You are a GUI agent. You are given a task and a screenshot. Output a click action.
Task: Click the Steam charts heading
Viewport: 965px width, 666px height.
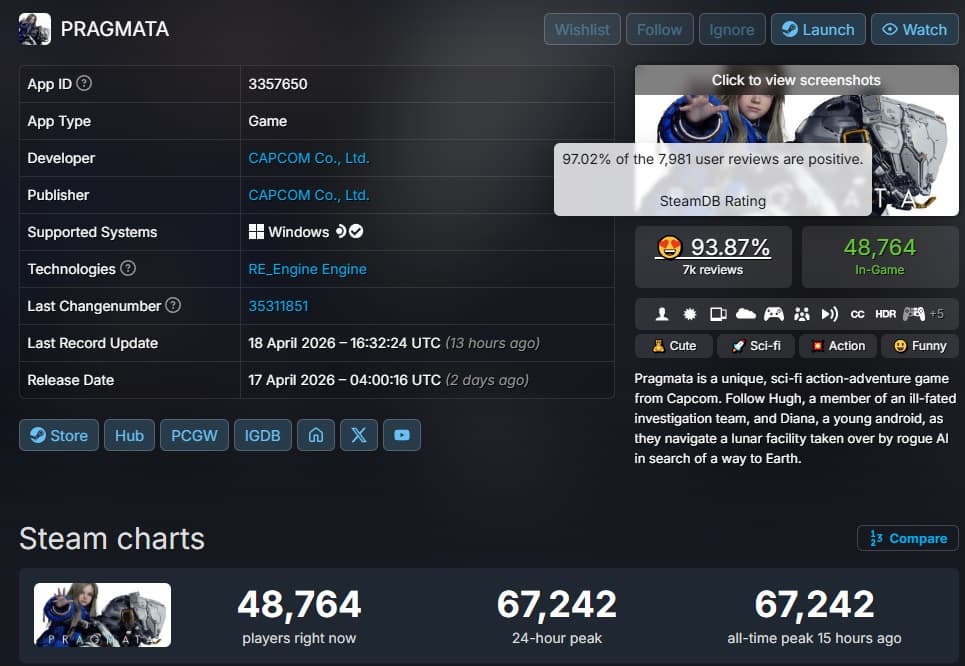[x=112, y=539]
